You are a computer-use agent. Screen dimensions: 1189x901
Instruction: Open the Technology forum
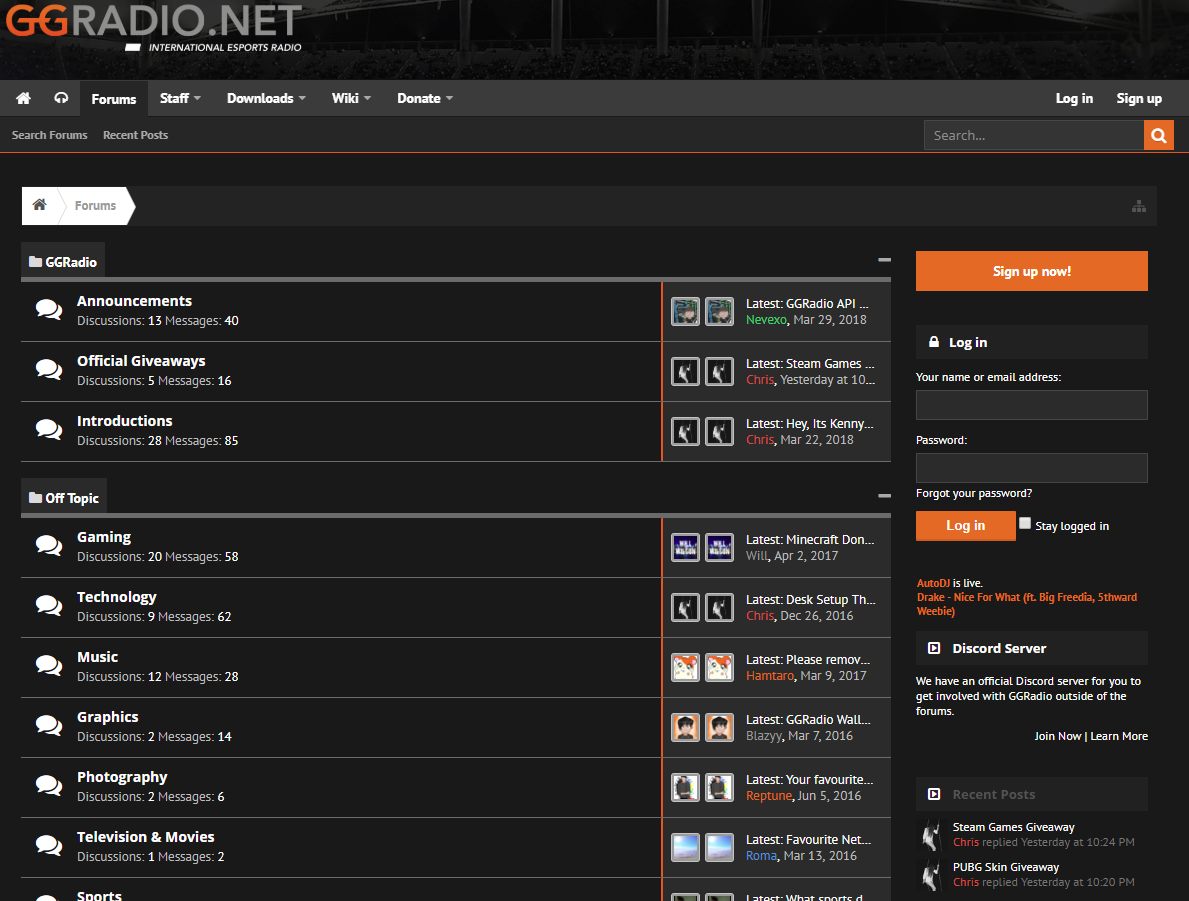pos(117,597)
